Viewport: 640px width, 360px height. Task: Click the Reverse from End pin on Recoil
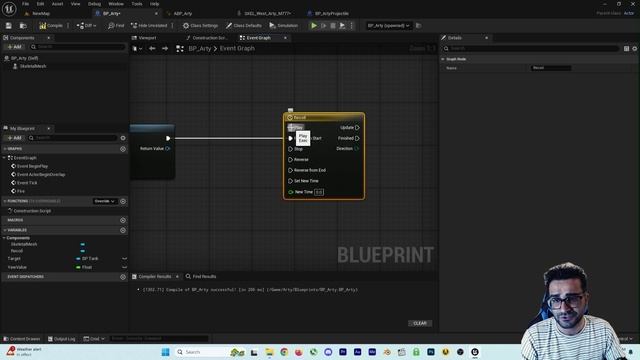[x=291, y=170]
